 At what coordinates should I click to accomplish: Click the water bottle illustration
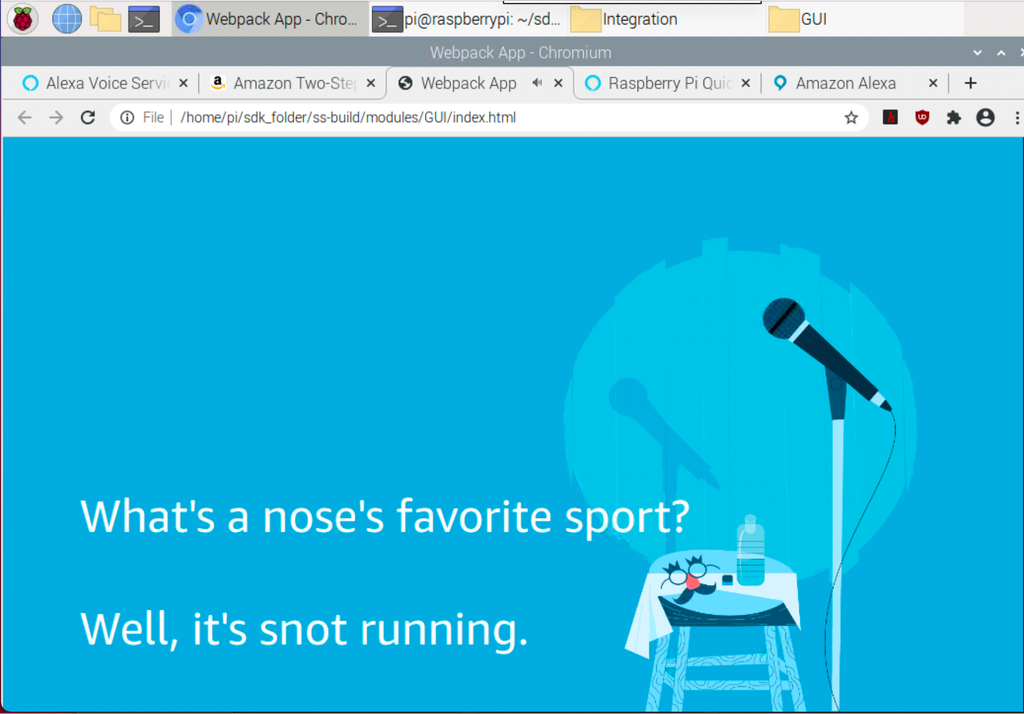point(750,550)
